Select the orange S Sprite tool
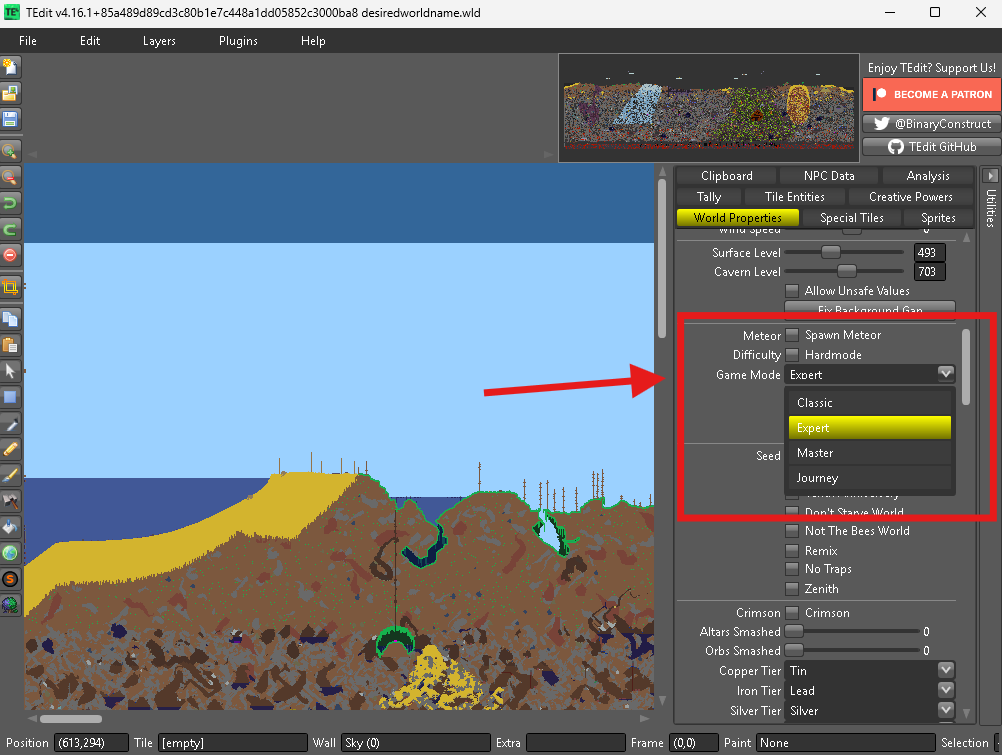 coord(10,579)
